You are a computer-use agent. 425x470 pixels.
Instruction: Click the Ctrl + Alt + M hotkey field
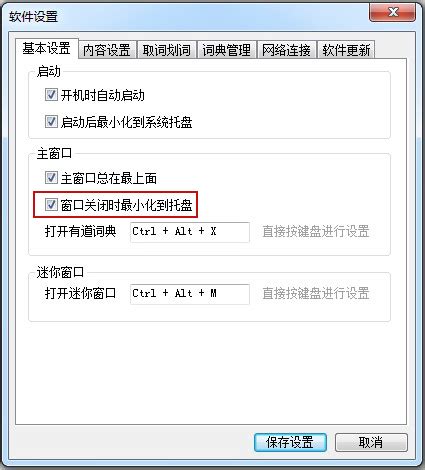pyautogui.click(x=190, y=294)
